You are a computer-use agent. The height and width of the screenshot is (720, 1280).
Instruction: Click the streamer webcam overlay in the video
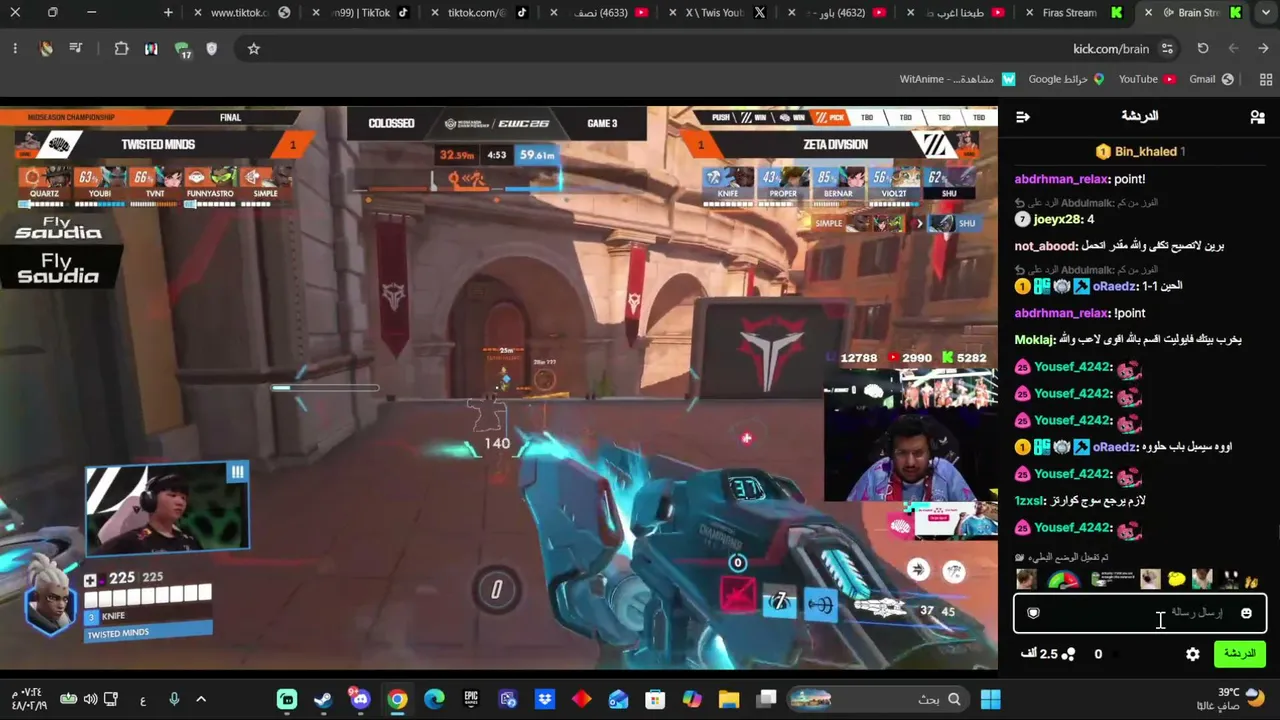910,435
